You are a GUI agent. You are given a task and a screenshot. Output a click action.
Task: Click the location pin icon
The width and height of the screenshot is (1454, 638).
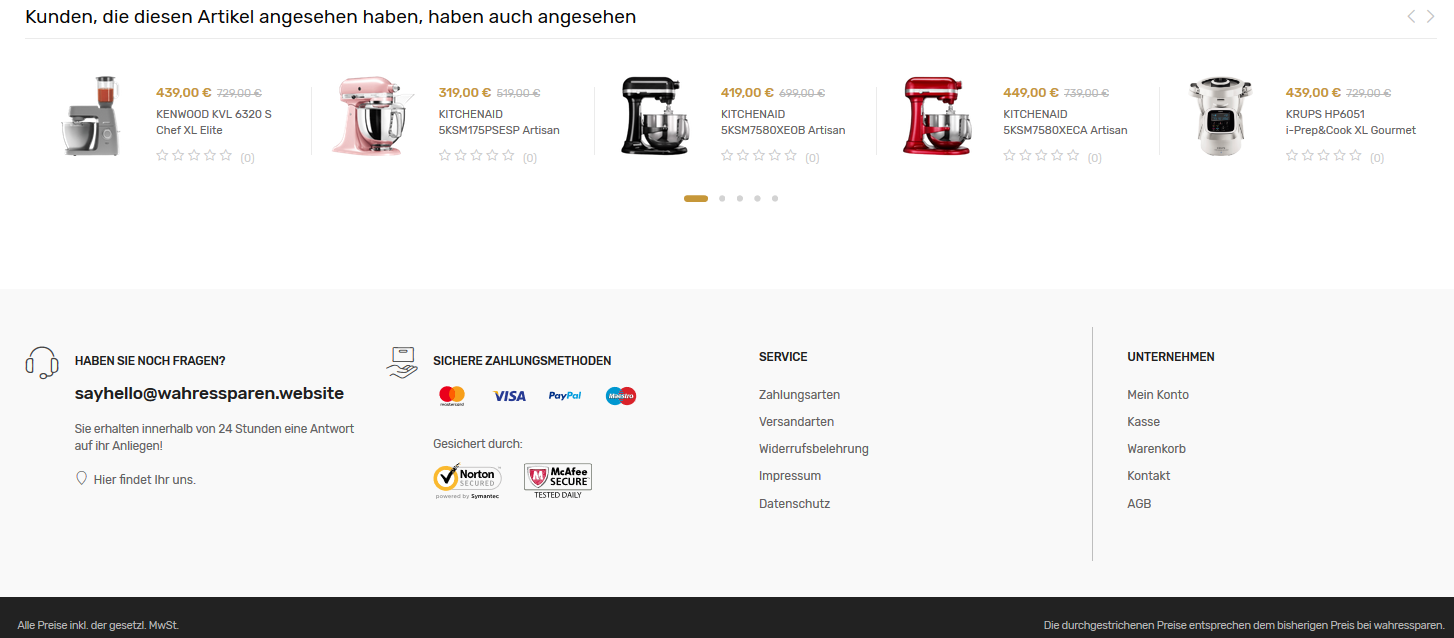click(82, 479)
